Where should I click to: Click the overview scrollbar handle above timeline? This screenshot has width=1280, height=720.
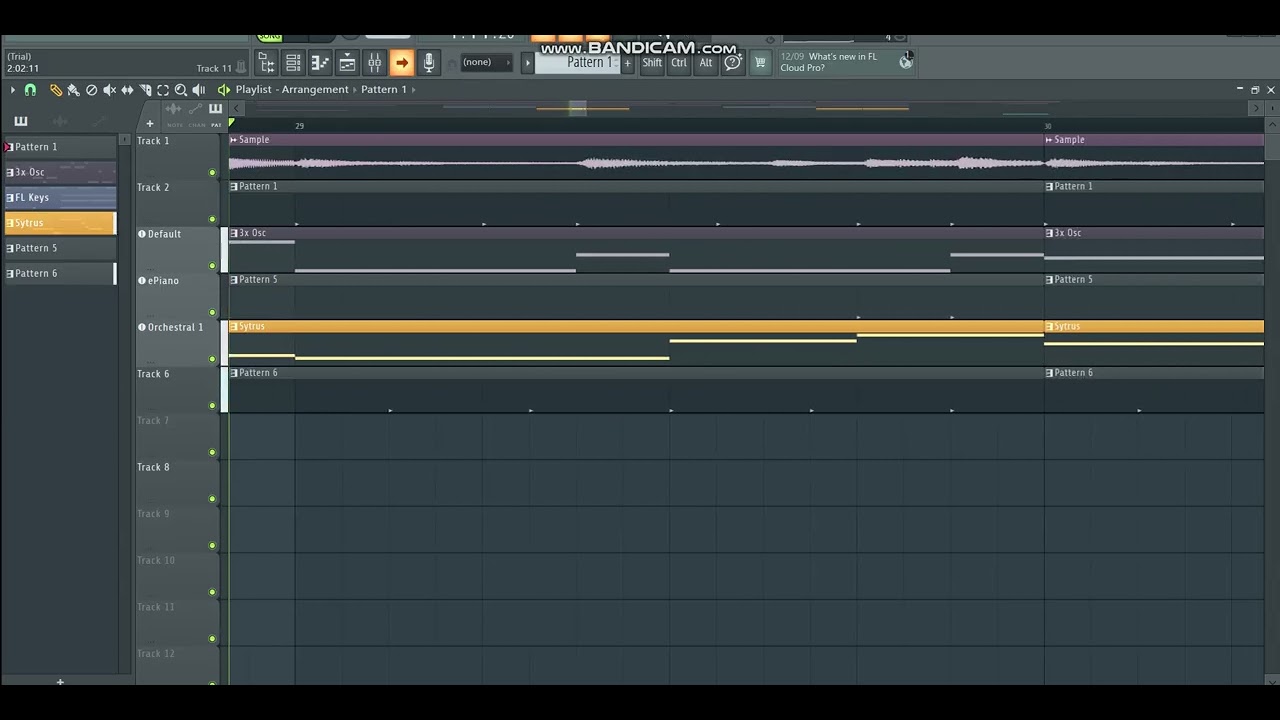(578, 108)
